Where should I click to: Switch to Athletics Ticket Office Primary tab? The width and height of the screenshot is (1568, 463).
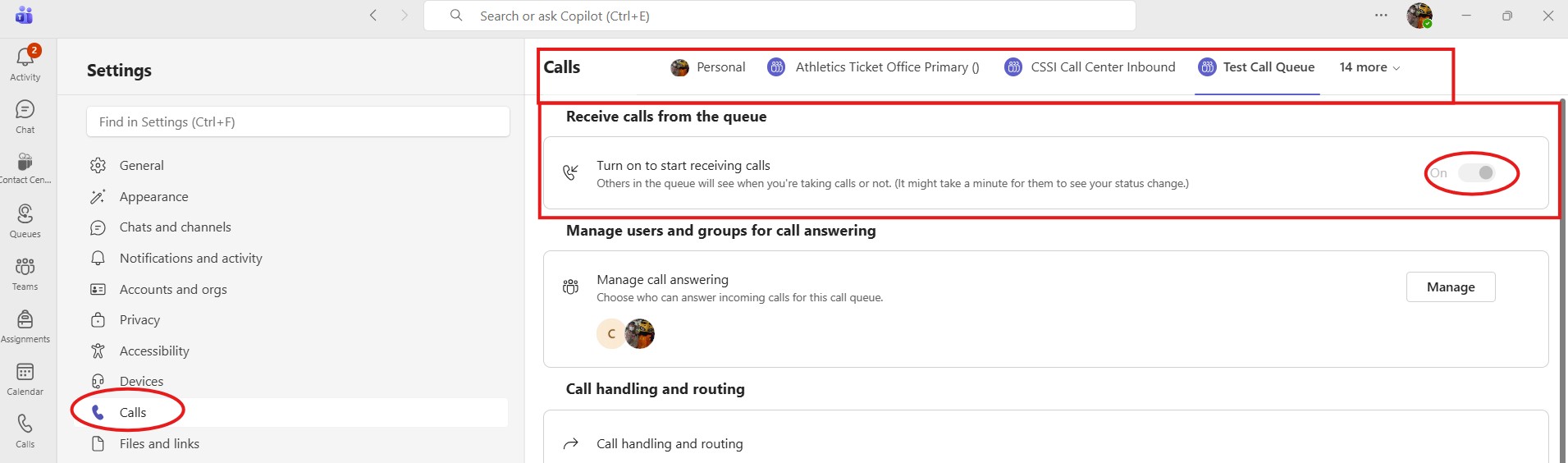click(x=873, y=67)
